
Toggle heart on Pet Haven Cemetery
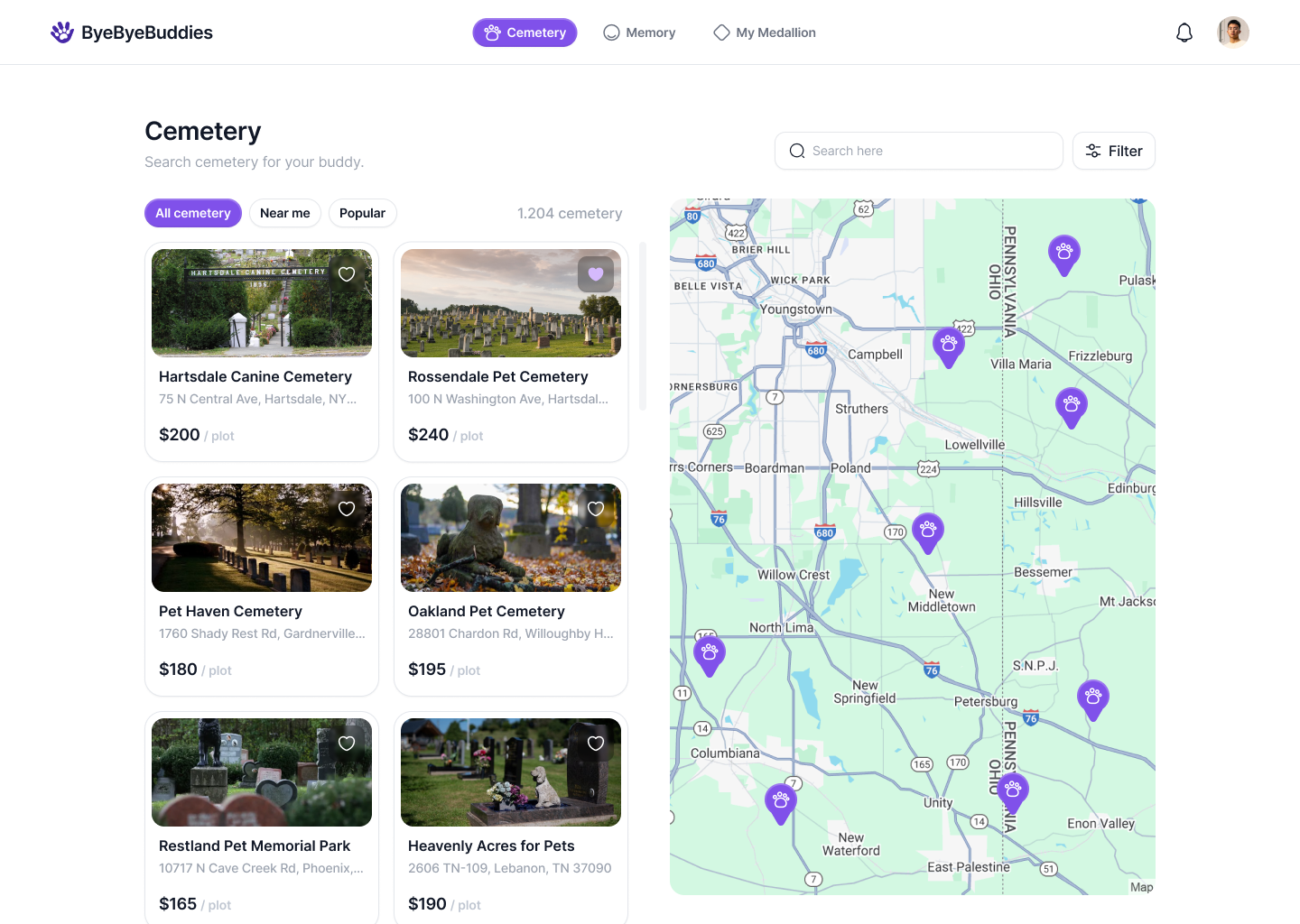pyautogui.click(x=347, y=509)
